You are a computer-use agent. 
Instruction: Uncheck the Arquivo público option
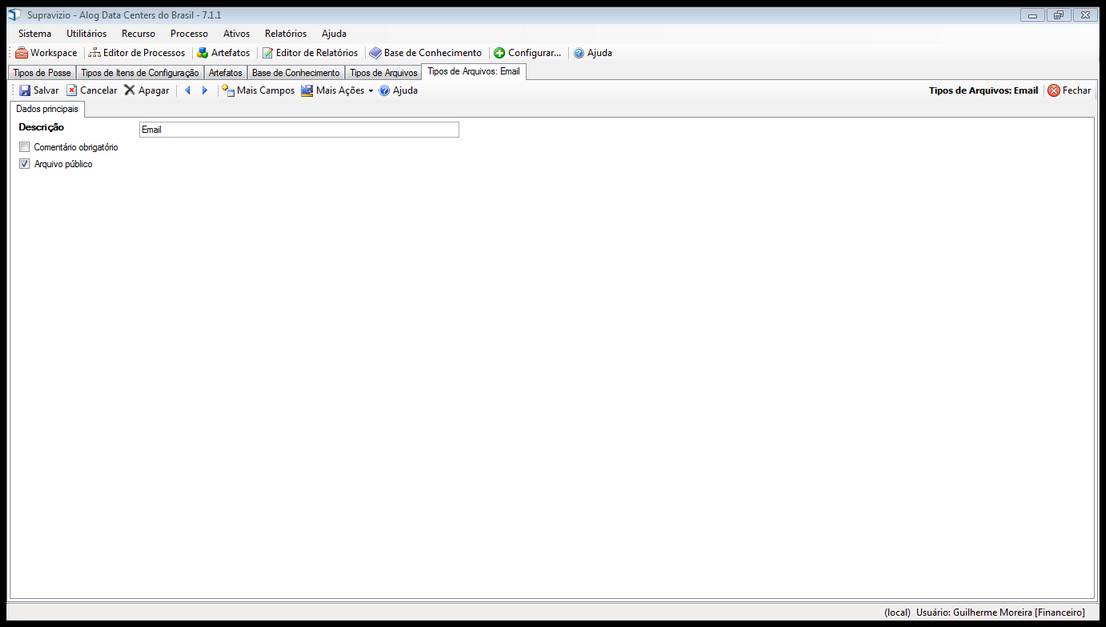pyautogui.click(x=25, y=163)
